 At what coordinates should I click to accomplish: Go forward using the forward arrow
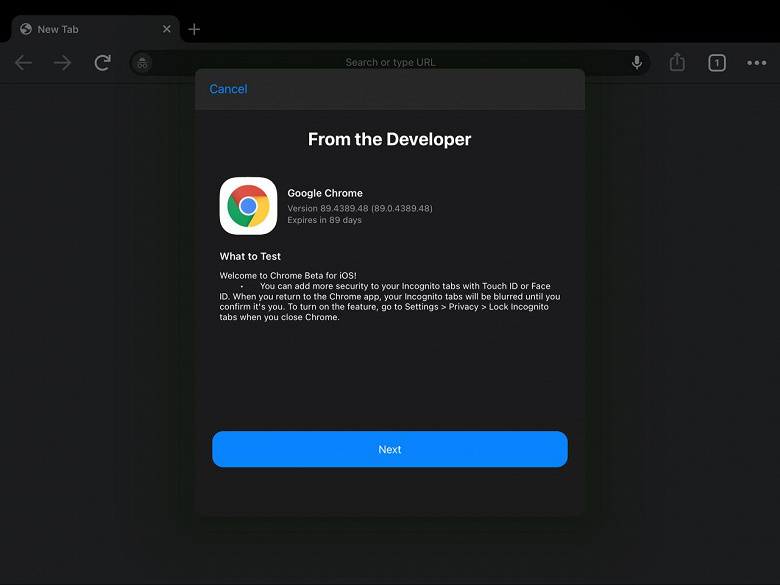click(63, 63)
